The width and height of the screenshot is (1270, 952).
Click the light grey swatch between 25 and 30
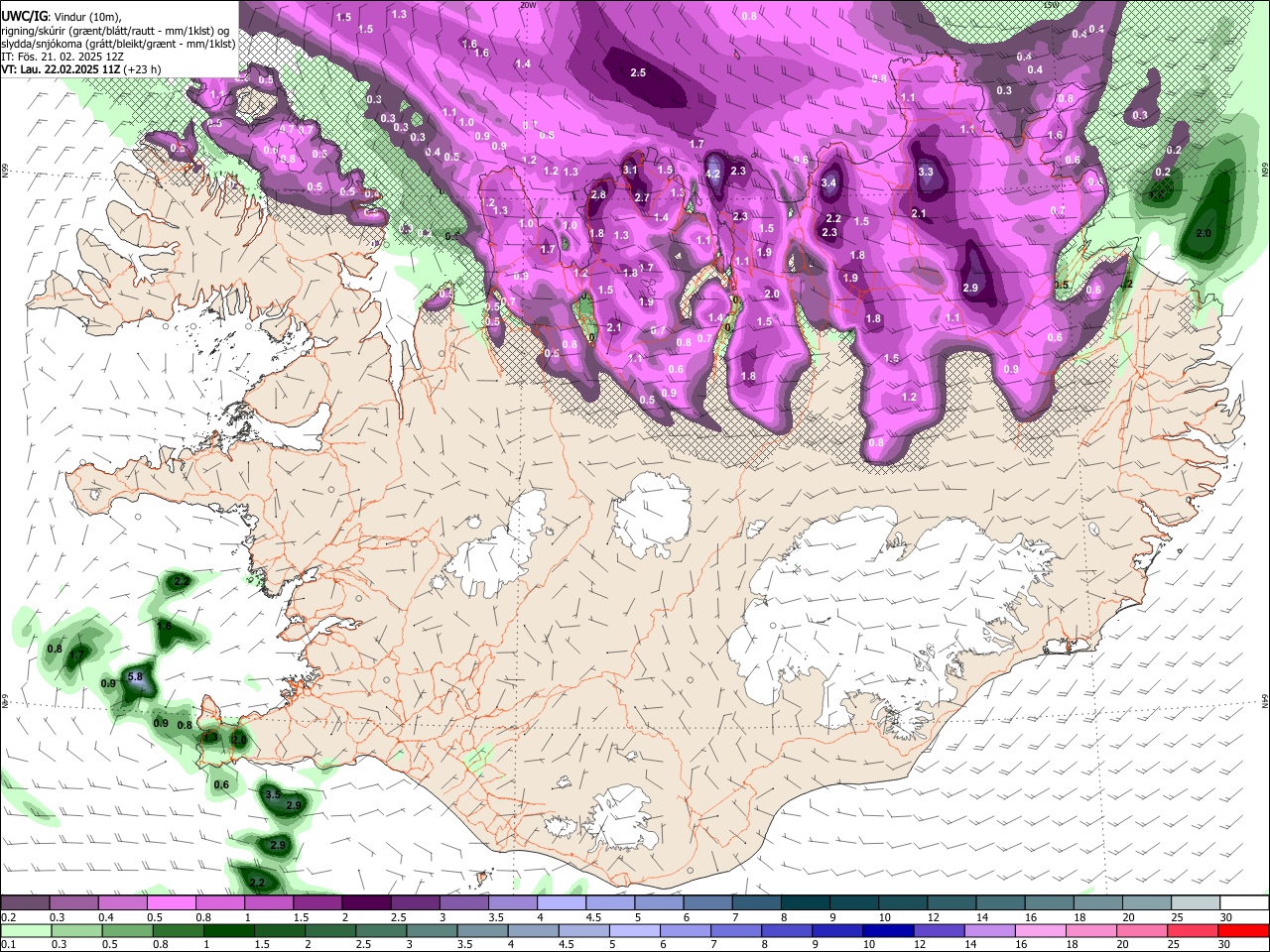[x=1196, y=902]
